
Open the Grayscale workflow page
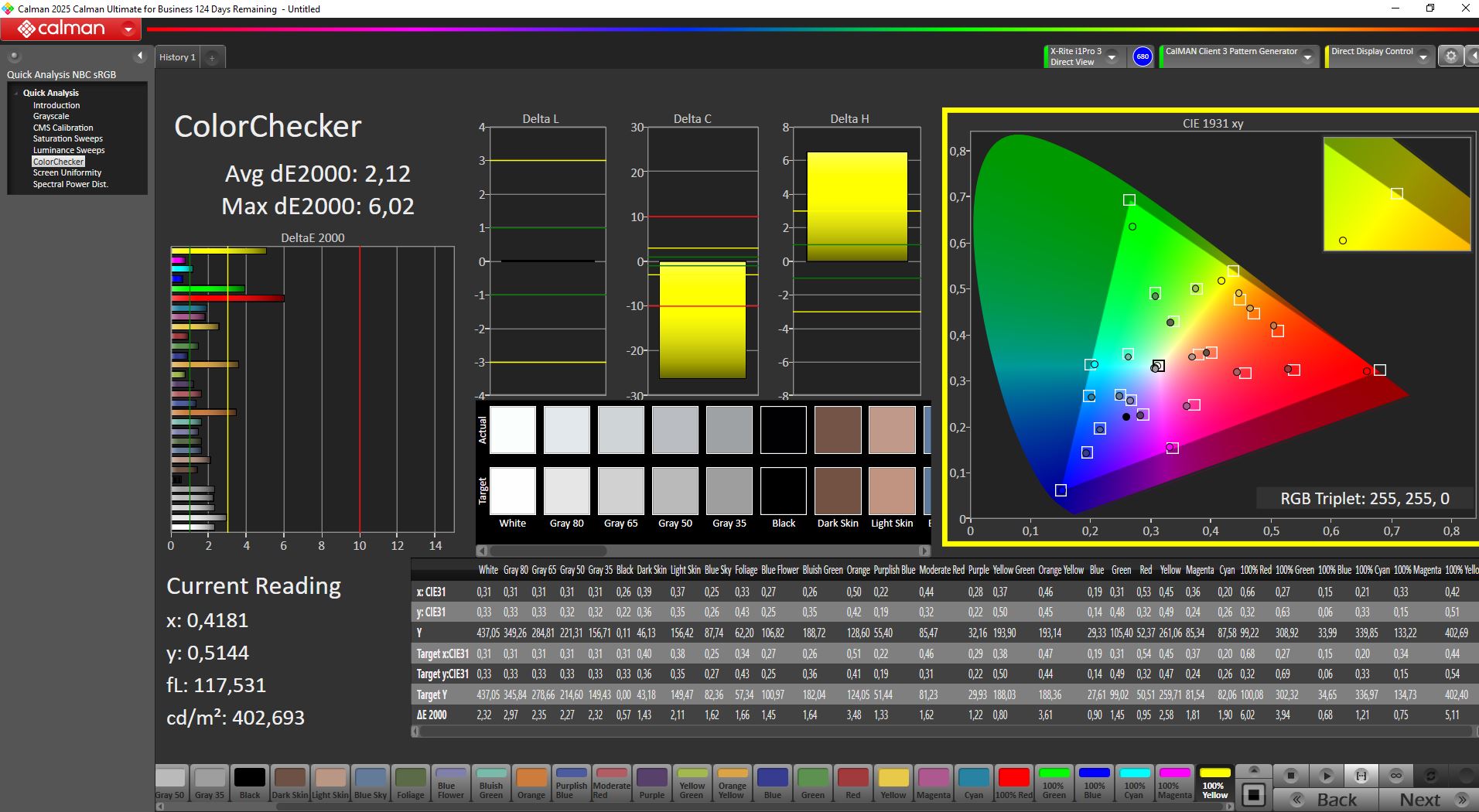(51, 116)
